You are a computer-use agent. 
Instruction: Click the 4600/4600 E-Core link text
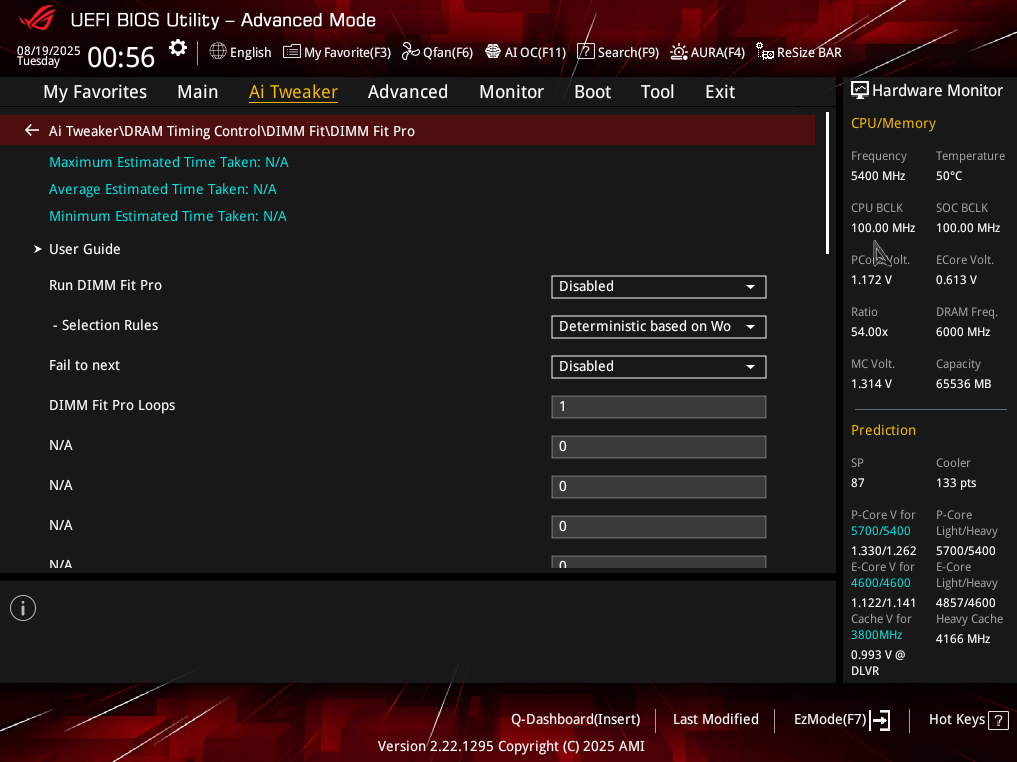pyautogui.click(x=881, y=583)
